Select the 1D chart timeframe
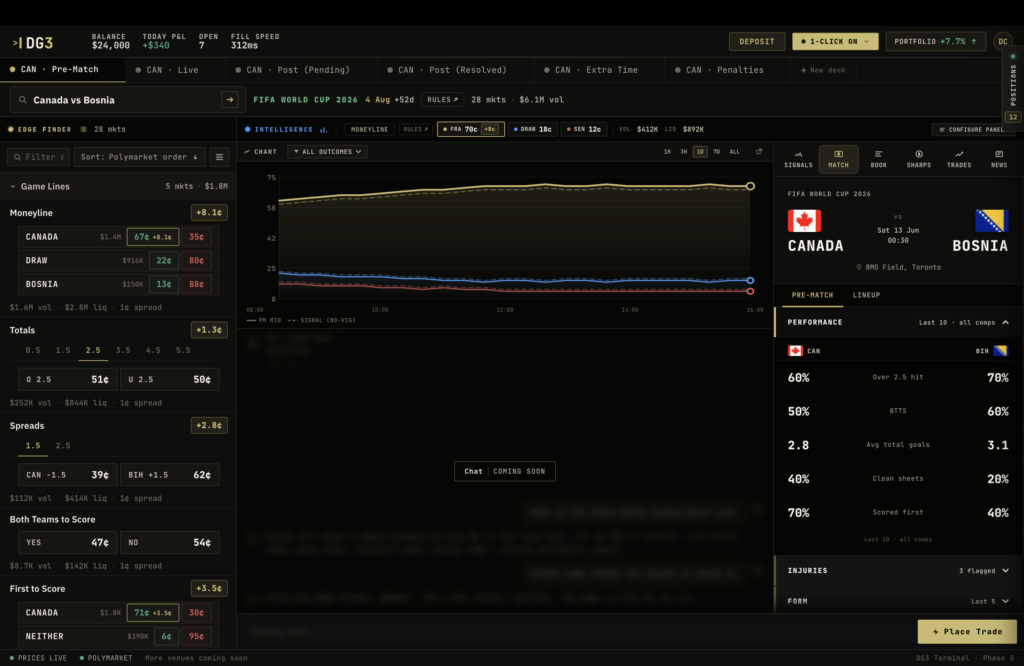Image resolution: width=1024 pixels, height=666 pixels. 699,151
